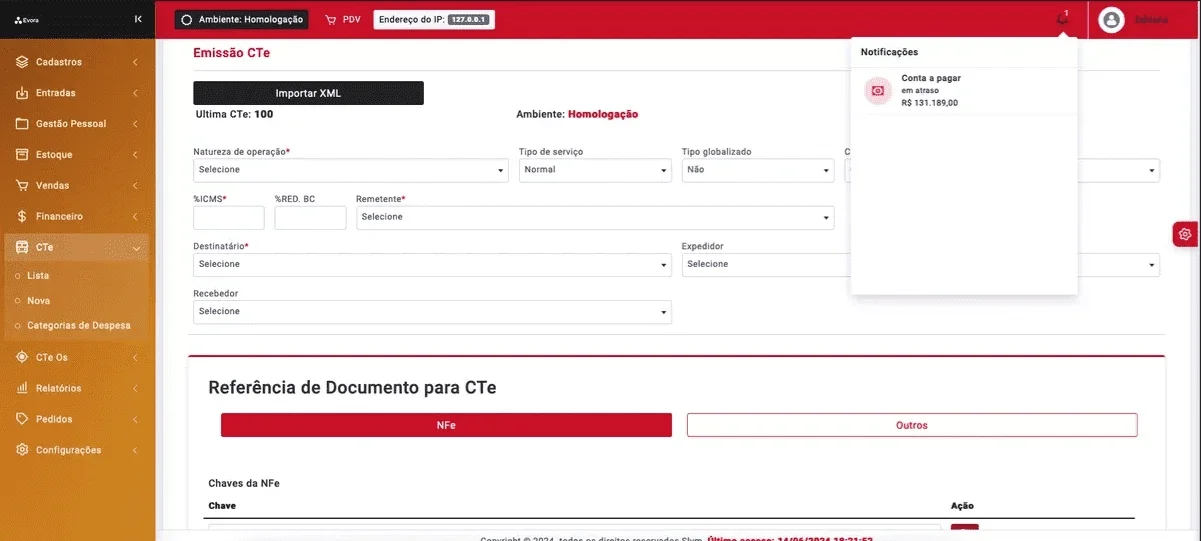1201x541 pixels.
Task: Click the Cadastros layers icon
Action: point(22,62)
